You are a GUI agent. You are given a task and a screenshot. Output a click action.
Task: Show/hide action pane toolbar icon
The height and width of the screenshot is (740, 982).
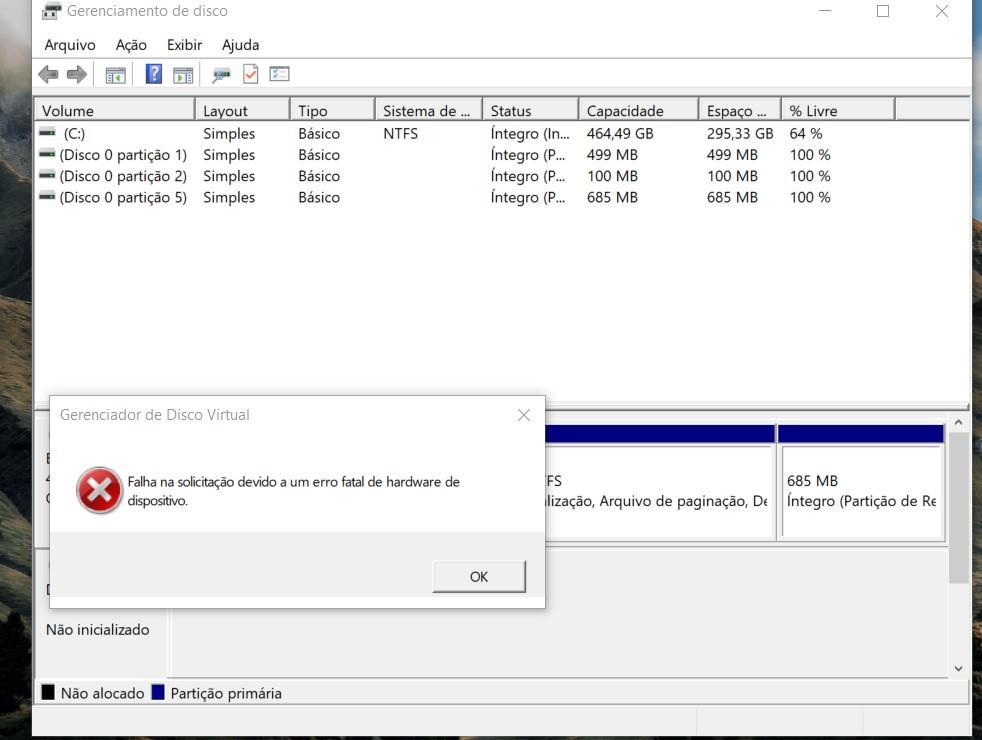183,75
